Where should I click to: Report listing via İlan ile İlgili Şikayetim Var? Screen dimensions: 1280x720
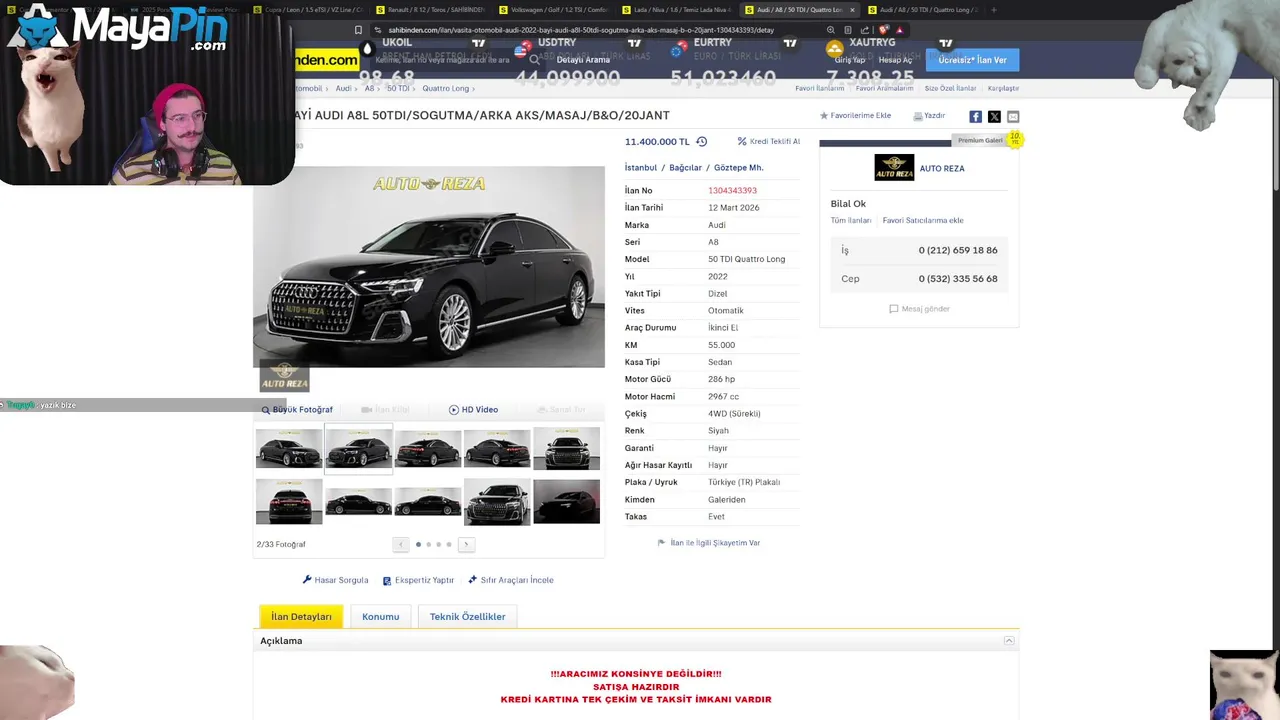pyautogui.click(x=709, y=543)
